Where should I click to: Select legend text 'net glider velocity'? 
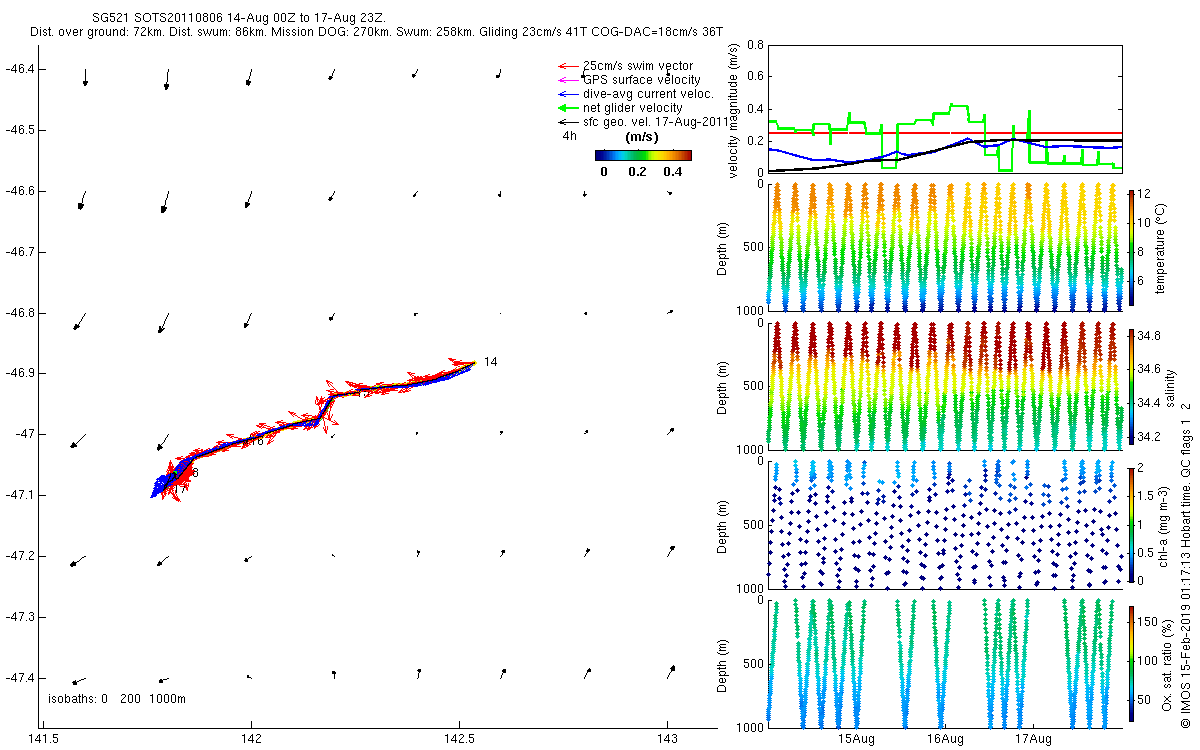(632, 108)
